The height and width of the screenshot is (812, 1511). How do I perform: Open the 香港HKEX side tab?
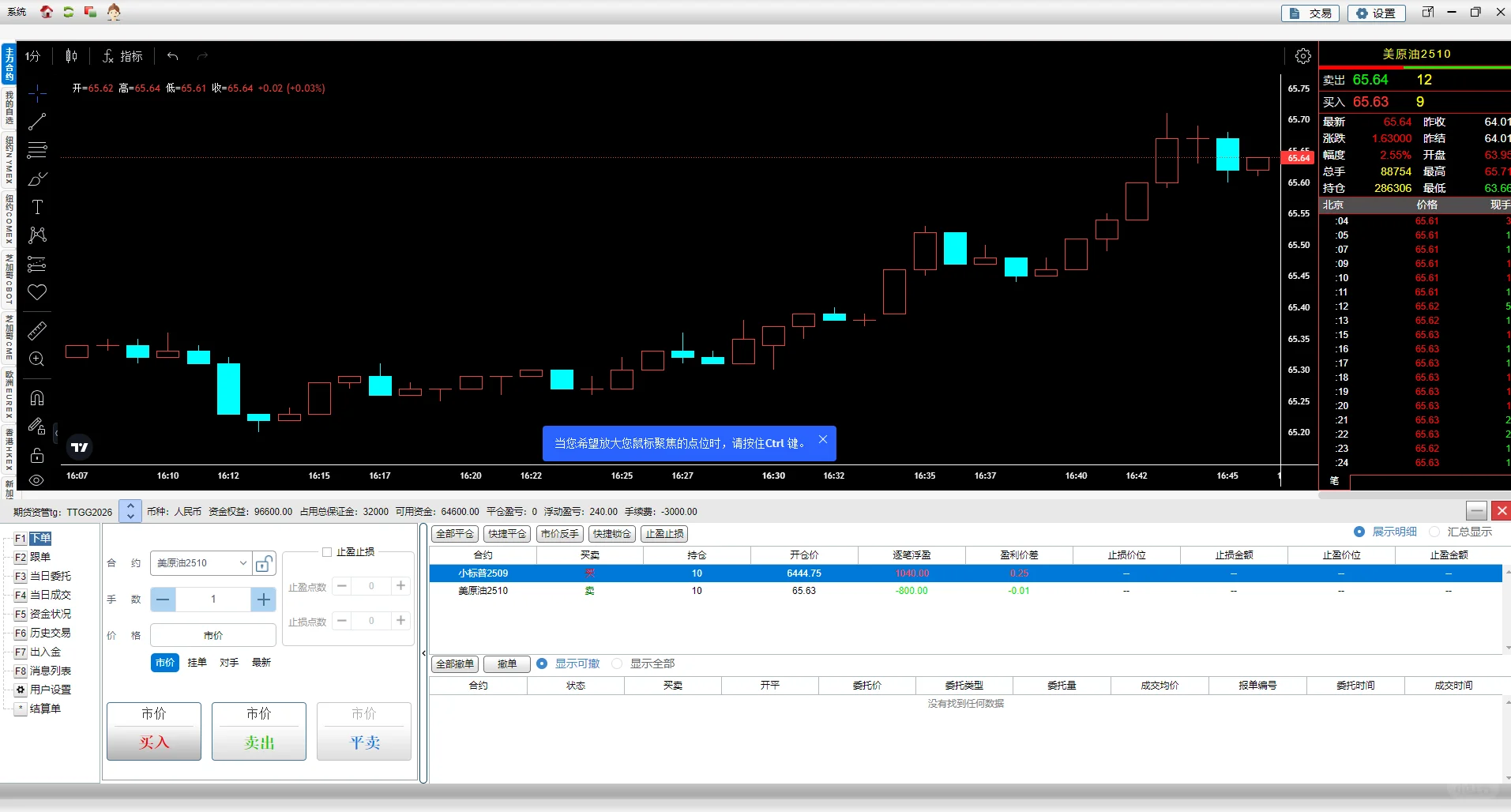pyautogui.click(x=9, y=449)
